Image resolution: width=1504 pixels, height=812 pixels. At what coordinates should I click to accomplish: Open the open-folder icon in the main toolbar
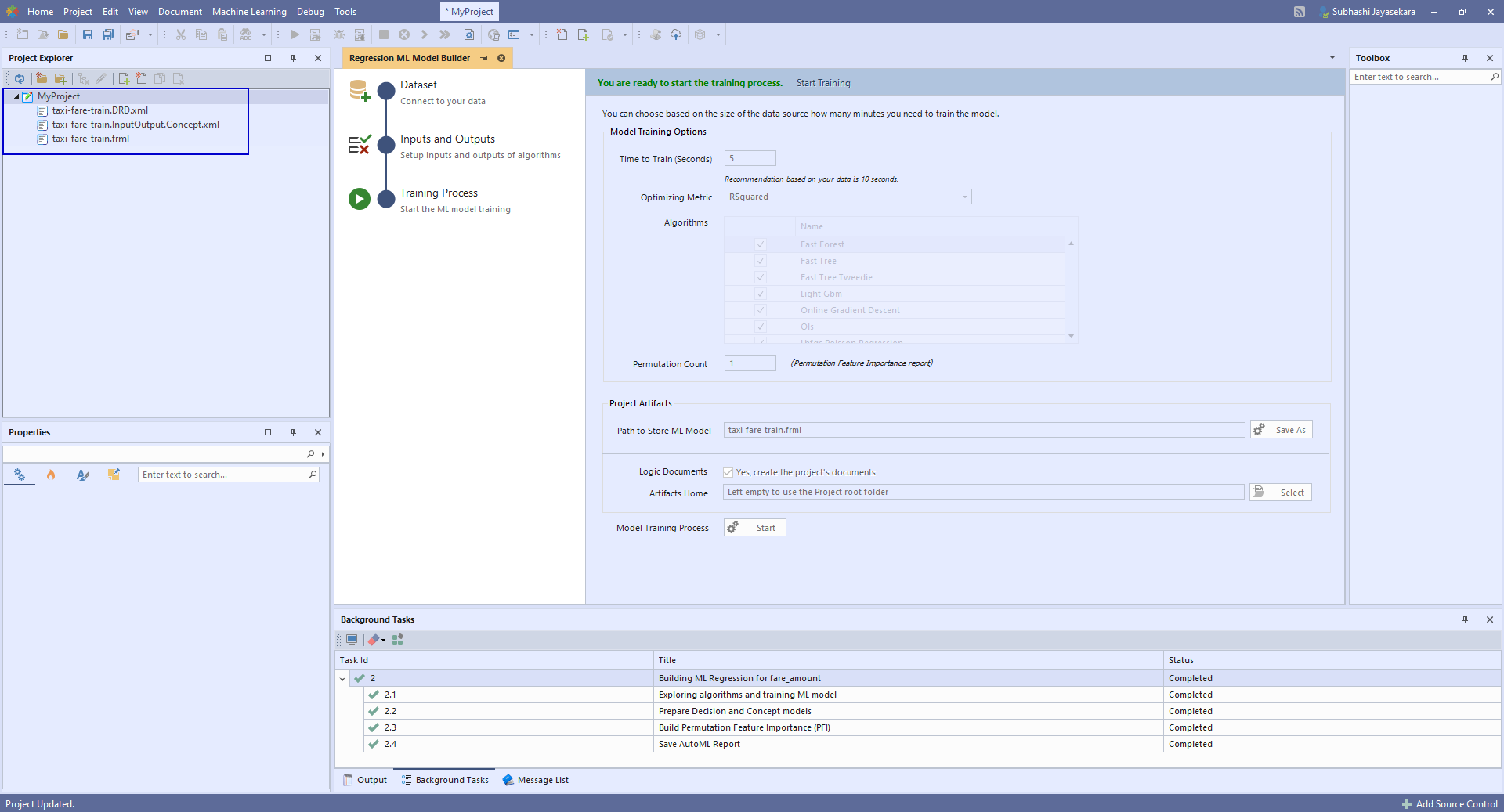tap(63, 34)
